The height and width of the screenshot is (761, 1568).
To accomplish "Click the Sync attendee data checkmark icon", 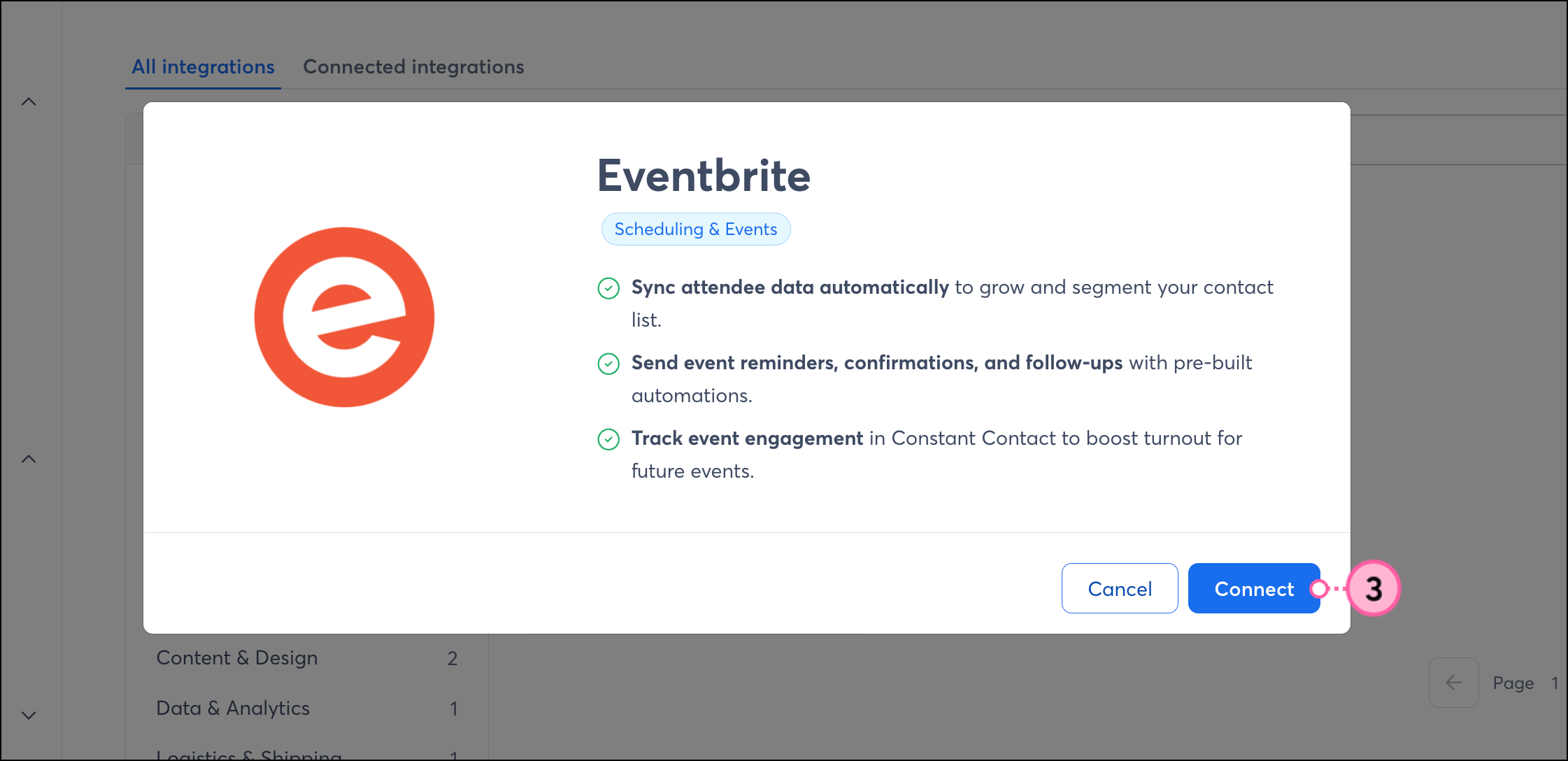I will tap(608, 288).
